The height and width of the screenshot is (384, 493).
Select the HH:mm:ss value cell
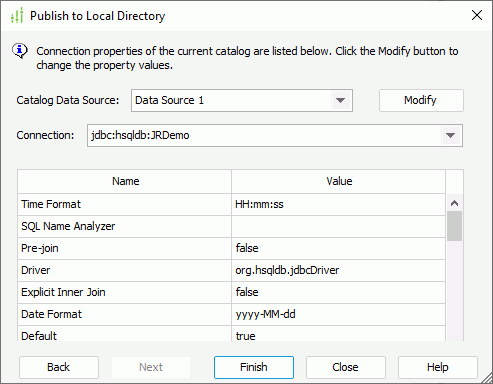click(339, 204)
